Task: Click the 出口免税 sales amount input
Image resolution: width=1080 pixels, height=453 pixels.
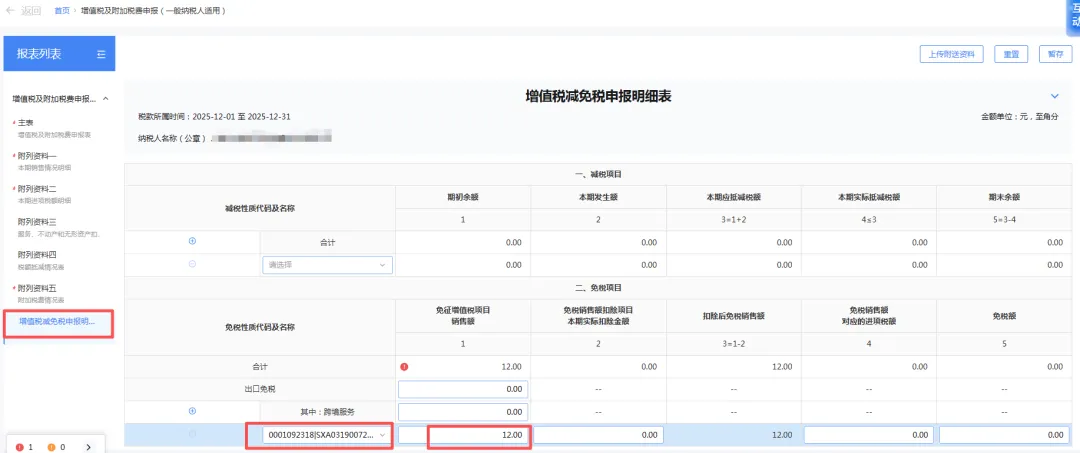Action: pos(463,389)
